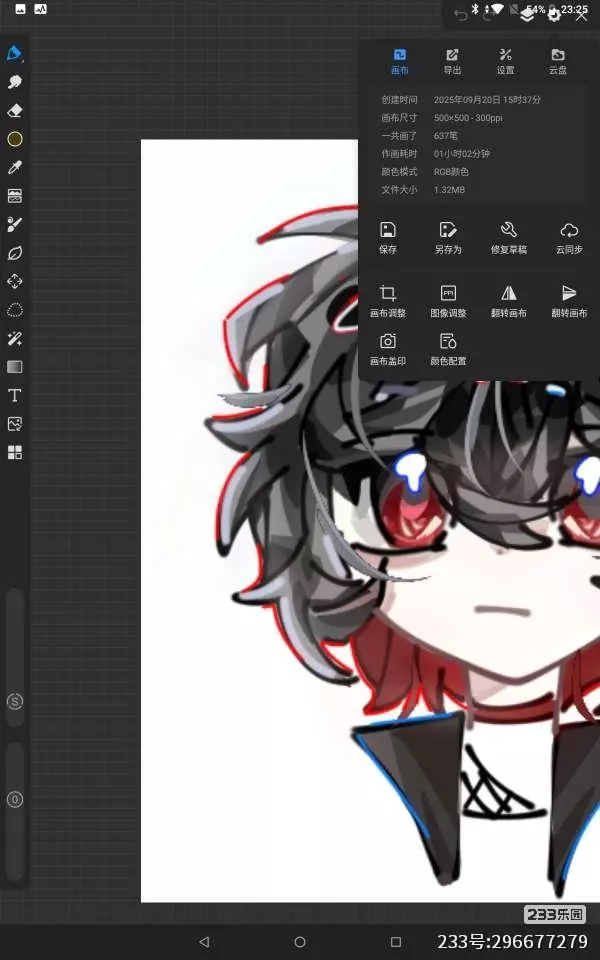Viewport: 600px width, 960px height.
Task: Click 云同步 cloud sync button
Action: coord(569,238)
